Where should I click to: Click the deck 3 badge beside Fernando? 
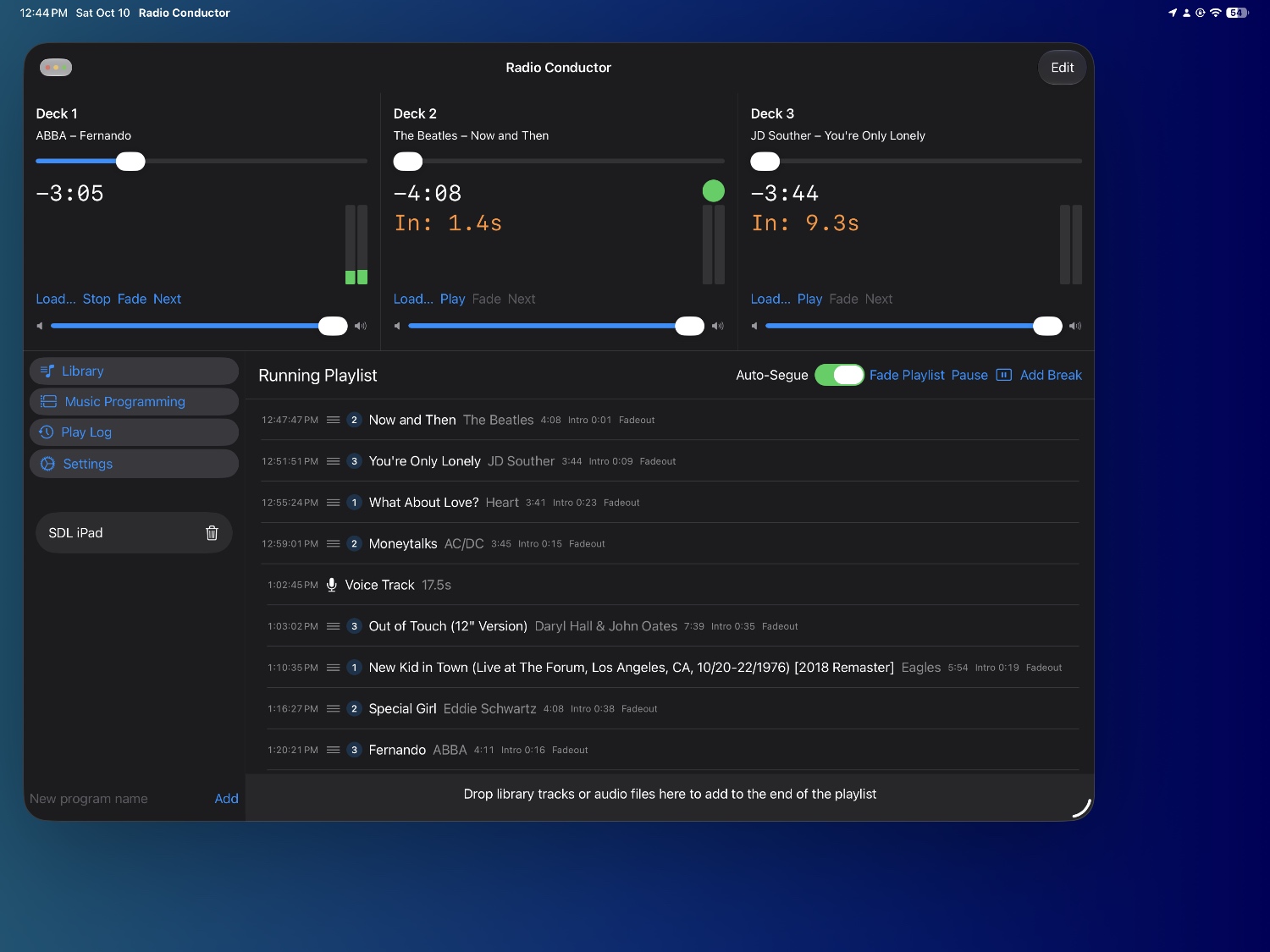click(x=355, y=750)
